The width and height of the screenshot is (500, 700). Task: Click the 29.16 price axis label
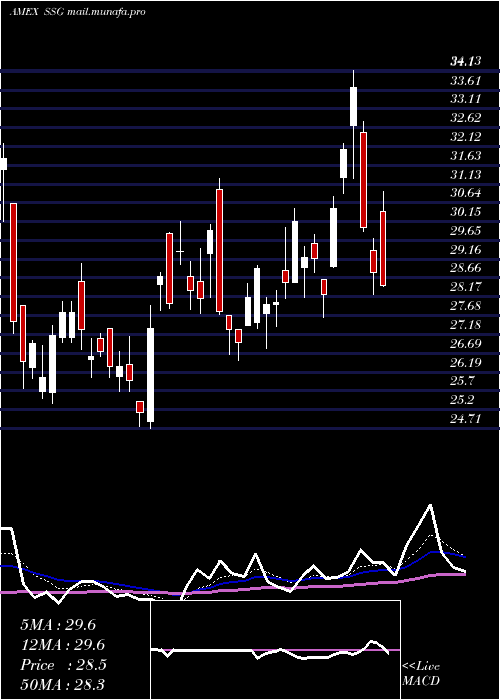[466, 250]
